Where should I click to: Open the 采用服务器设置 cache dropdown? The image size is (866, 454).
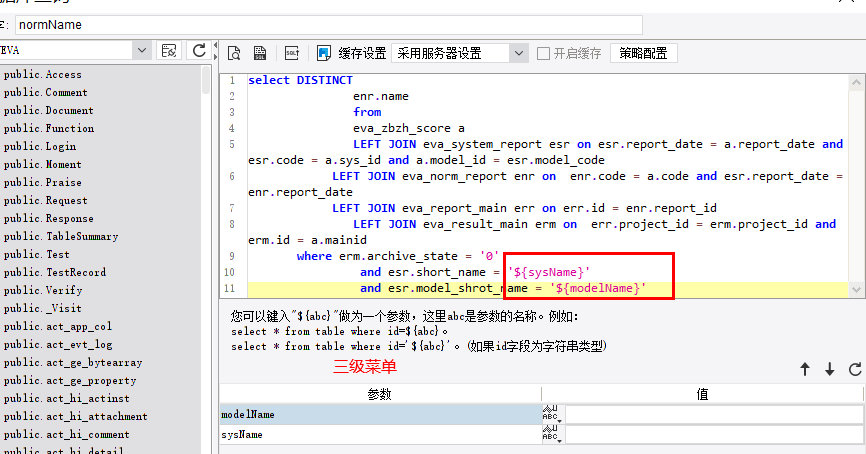(x=517, y=53)
